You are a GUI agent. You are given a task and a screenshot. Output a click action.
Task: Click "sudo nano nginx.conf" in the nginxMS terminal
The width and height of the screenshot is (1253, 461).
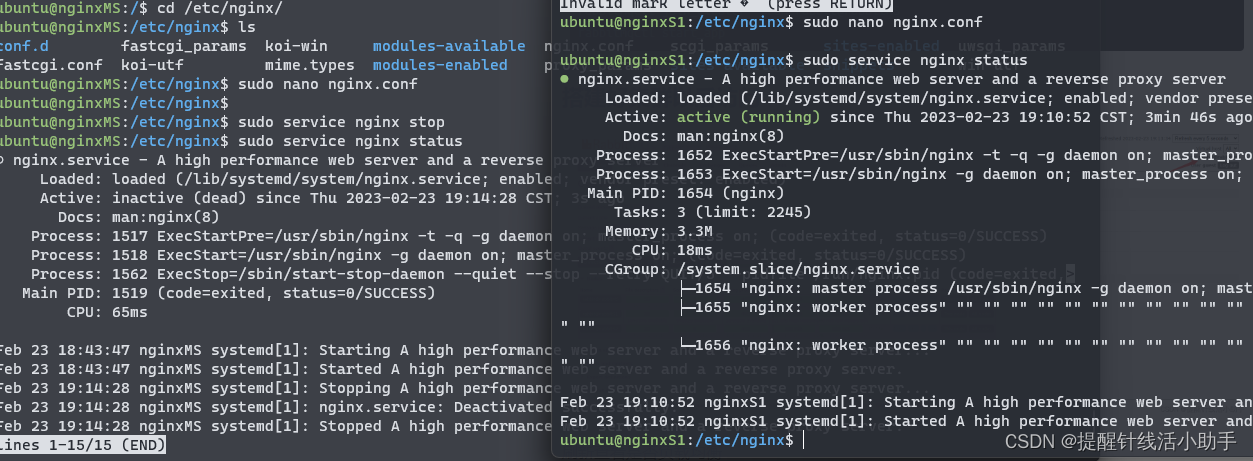pos(328,84)
